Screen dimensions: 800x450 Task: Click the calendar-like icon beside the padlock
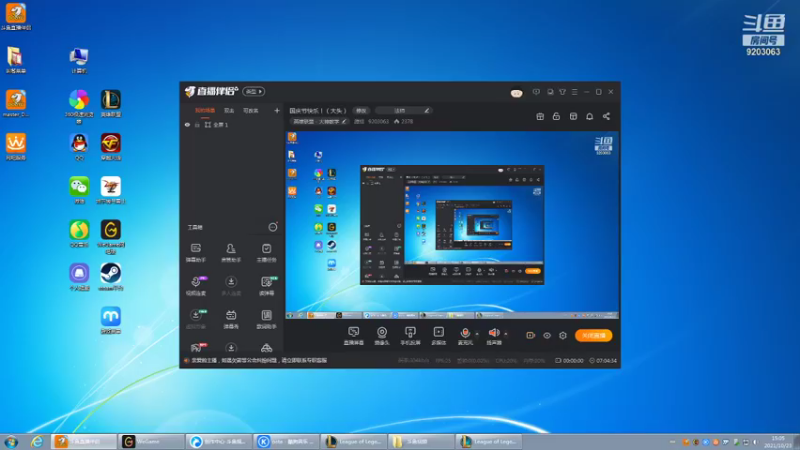tap(573, 116)
